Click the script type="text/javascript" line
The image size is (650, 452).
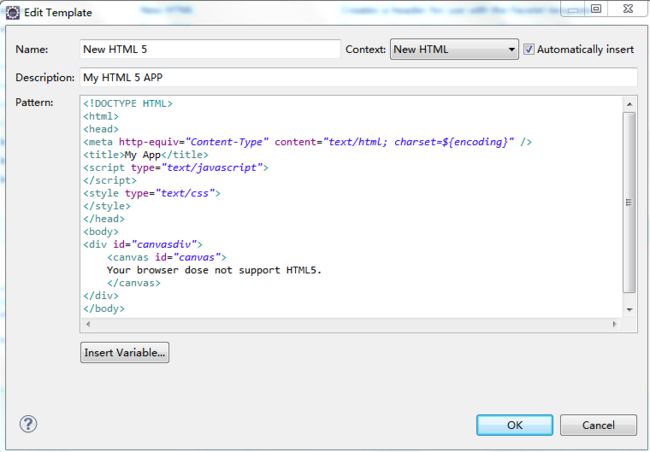tap(176, 168)
